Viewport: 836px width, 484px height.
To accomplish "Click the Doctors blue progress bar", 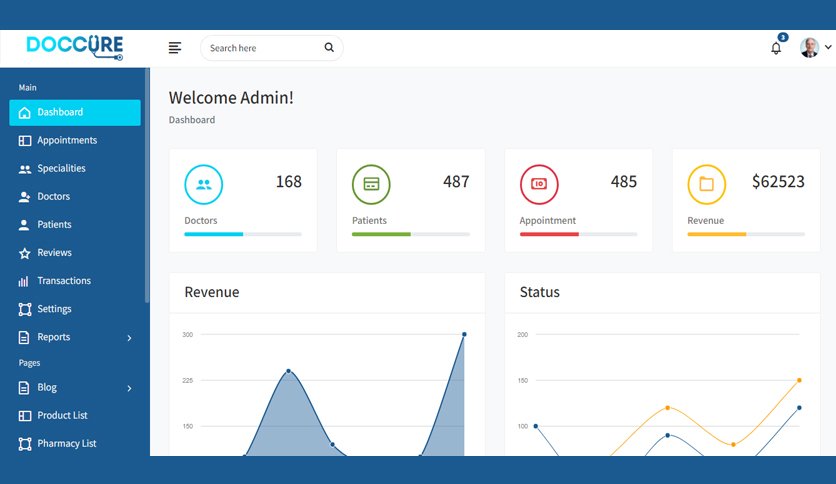I will click(x=213, y=234).
